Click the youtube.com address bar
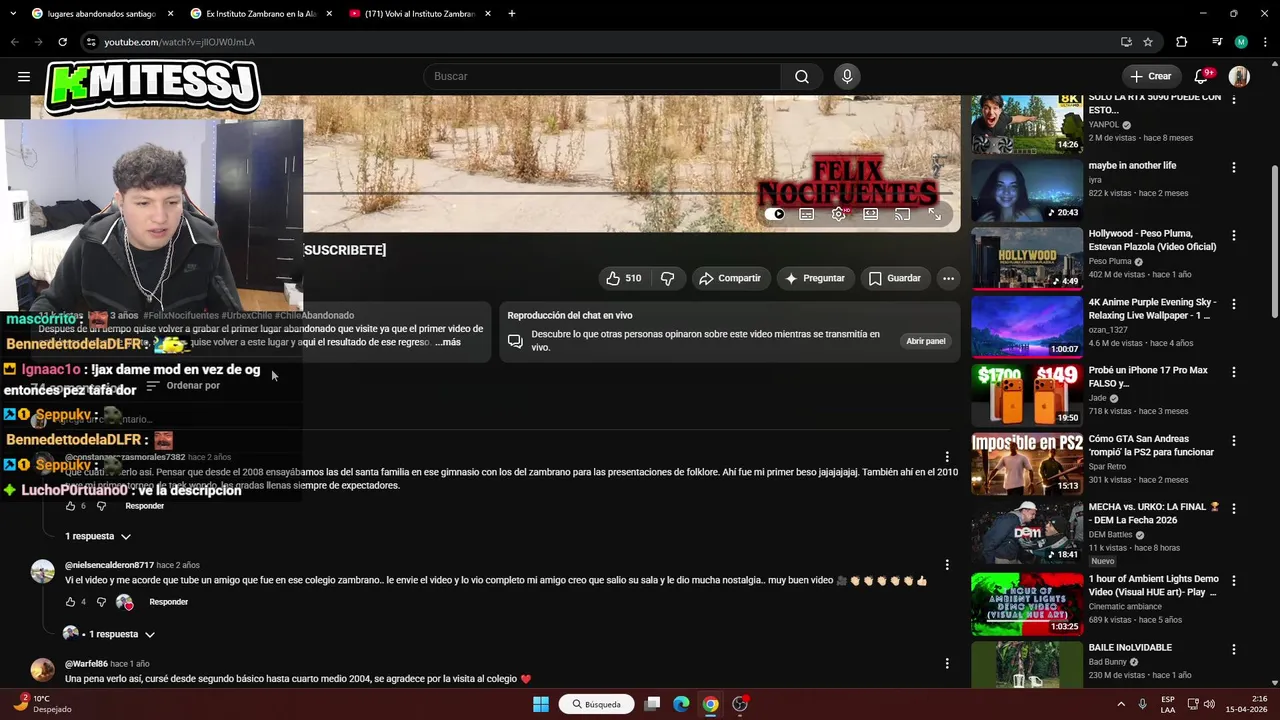The width and height of the screenshot is (1280, 720). [x=600, y=42]
